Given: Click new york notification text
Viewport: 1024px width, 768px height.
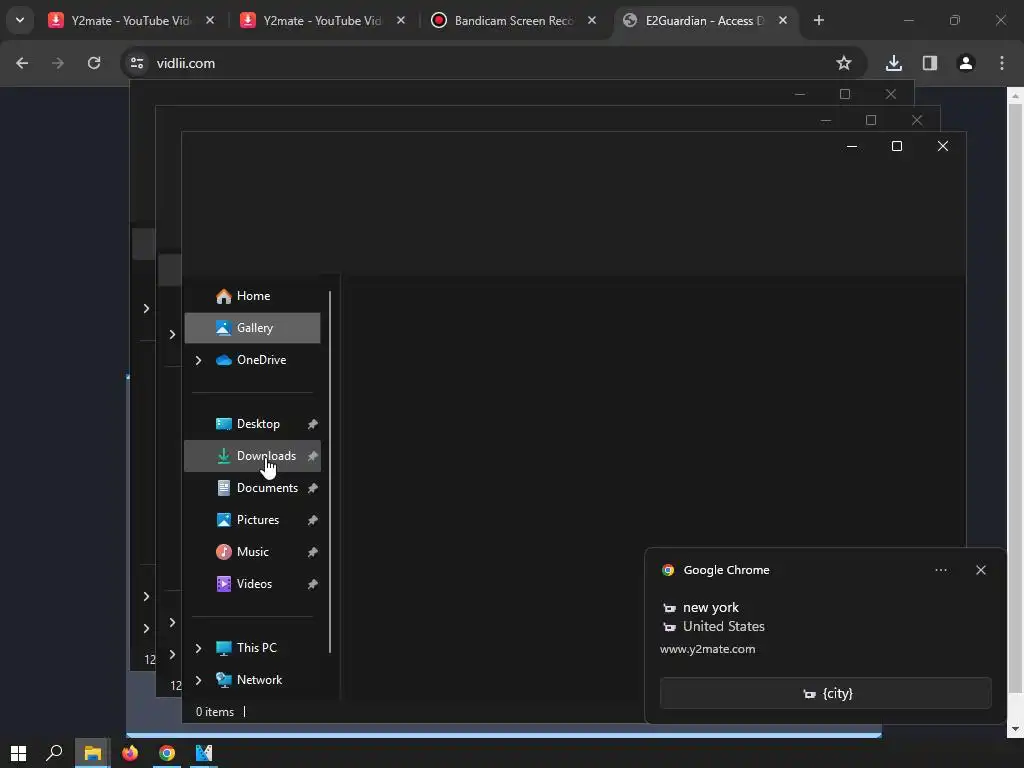Looking at the screenshot, I should [711, 607].
